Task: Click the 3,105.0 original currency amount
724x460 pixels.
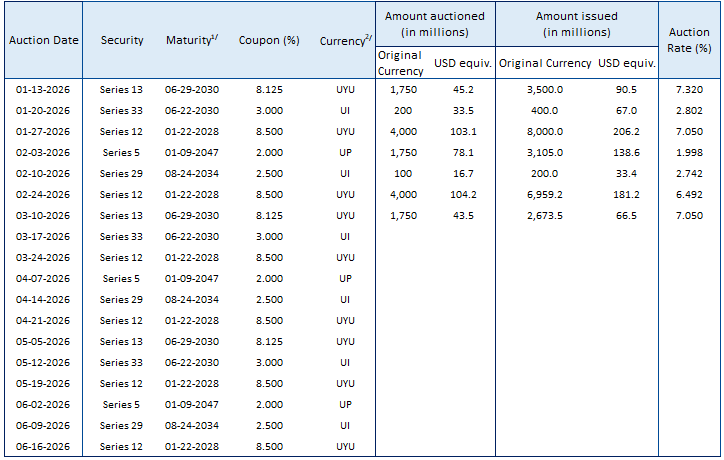Action: point(543,152)
